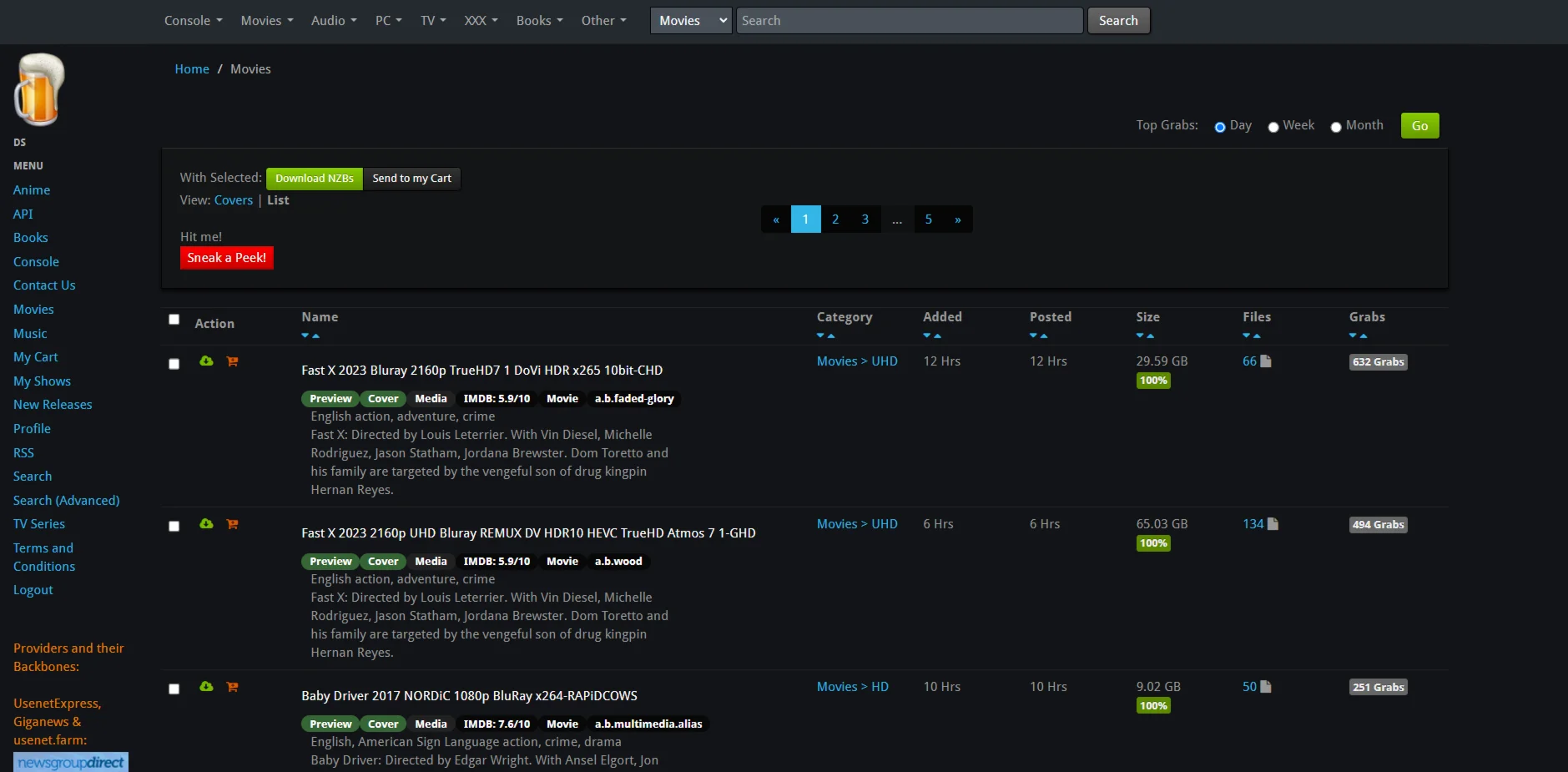Open New Releases in the sidebar menu
The image size is (1568, 772).
(x=53, y=405)
